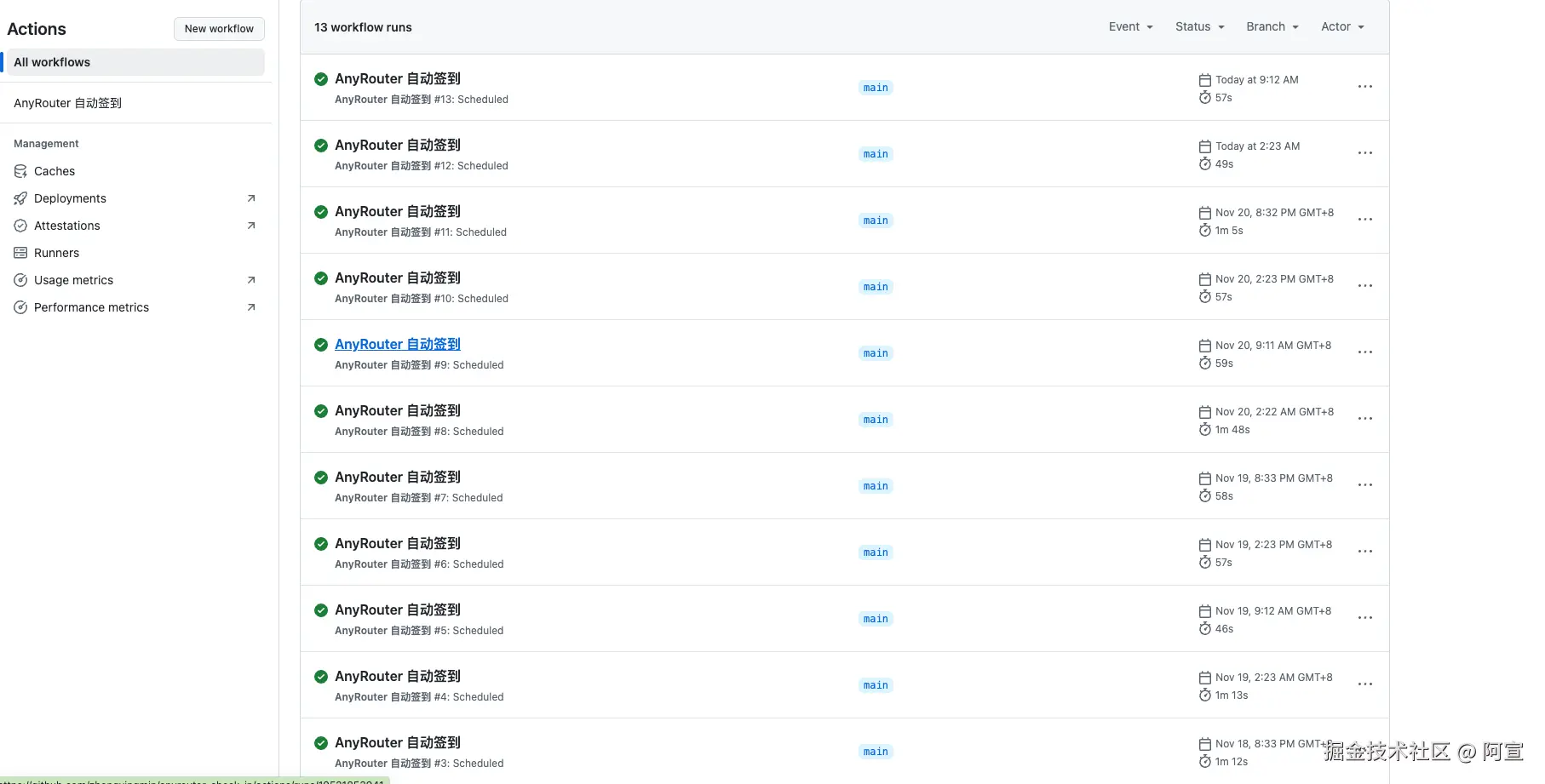
Task: Click the 1m 13s duration on run #4
Action: pos(1232,695)
